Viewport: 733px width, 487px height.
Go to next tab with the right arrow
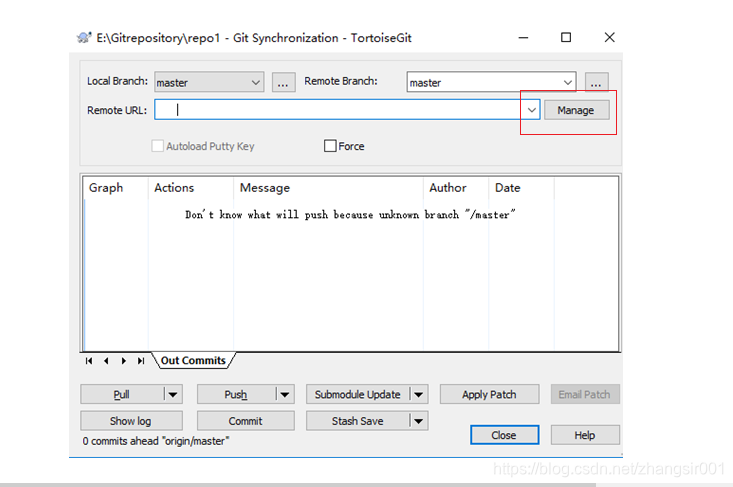pos(123,361)
